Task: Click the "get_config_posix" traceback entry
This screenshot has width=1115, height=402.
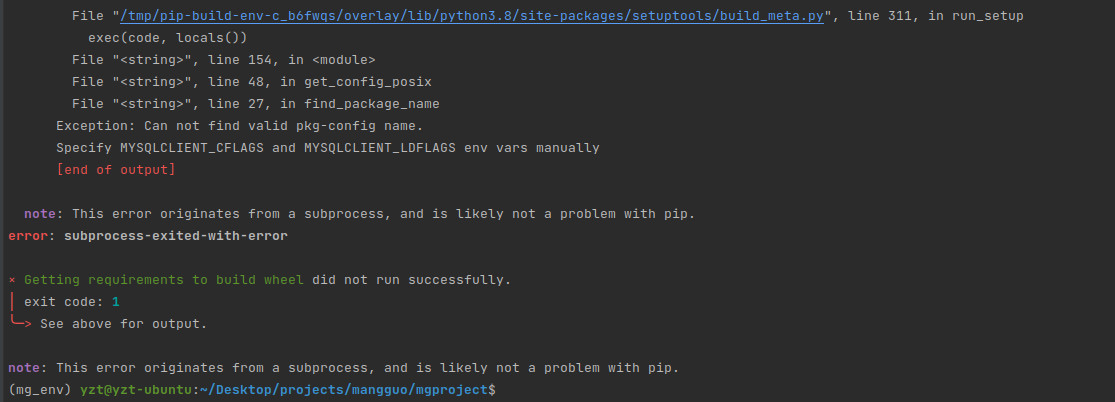Action: tap(368, 82)
